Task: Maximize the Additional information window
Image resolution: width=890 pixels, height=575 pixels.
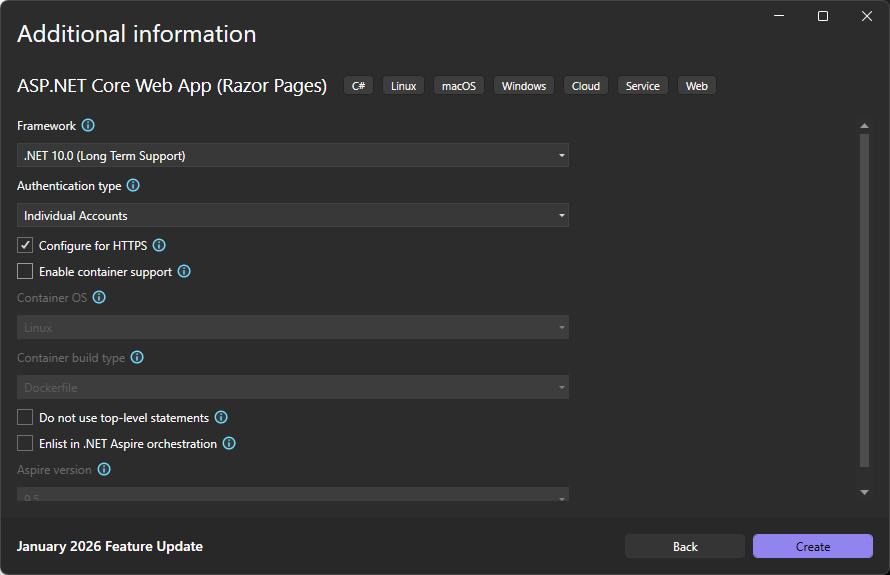Action: pos(823,16)
